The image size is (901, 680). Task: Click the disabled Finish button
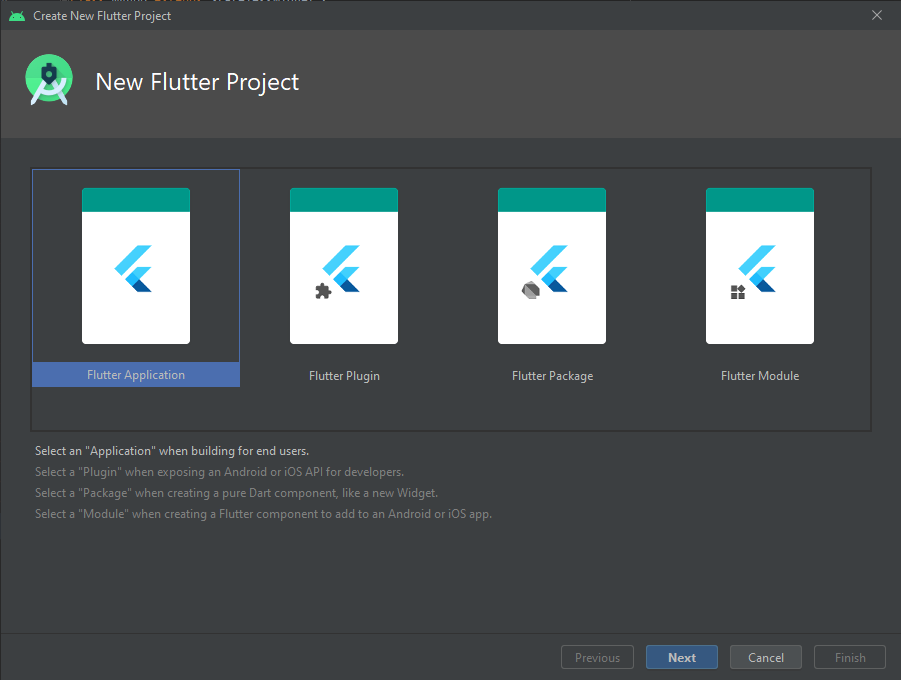[849, 657]
